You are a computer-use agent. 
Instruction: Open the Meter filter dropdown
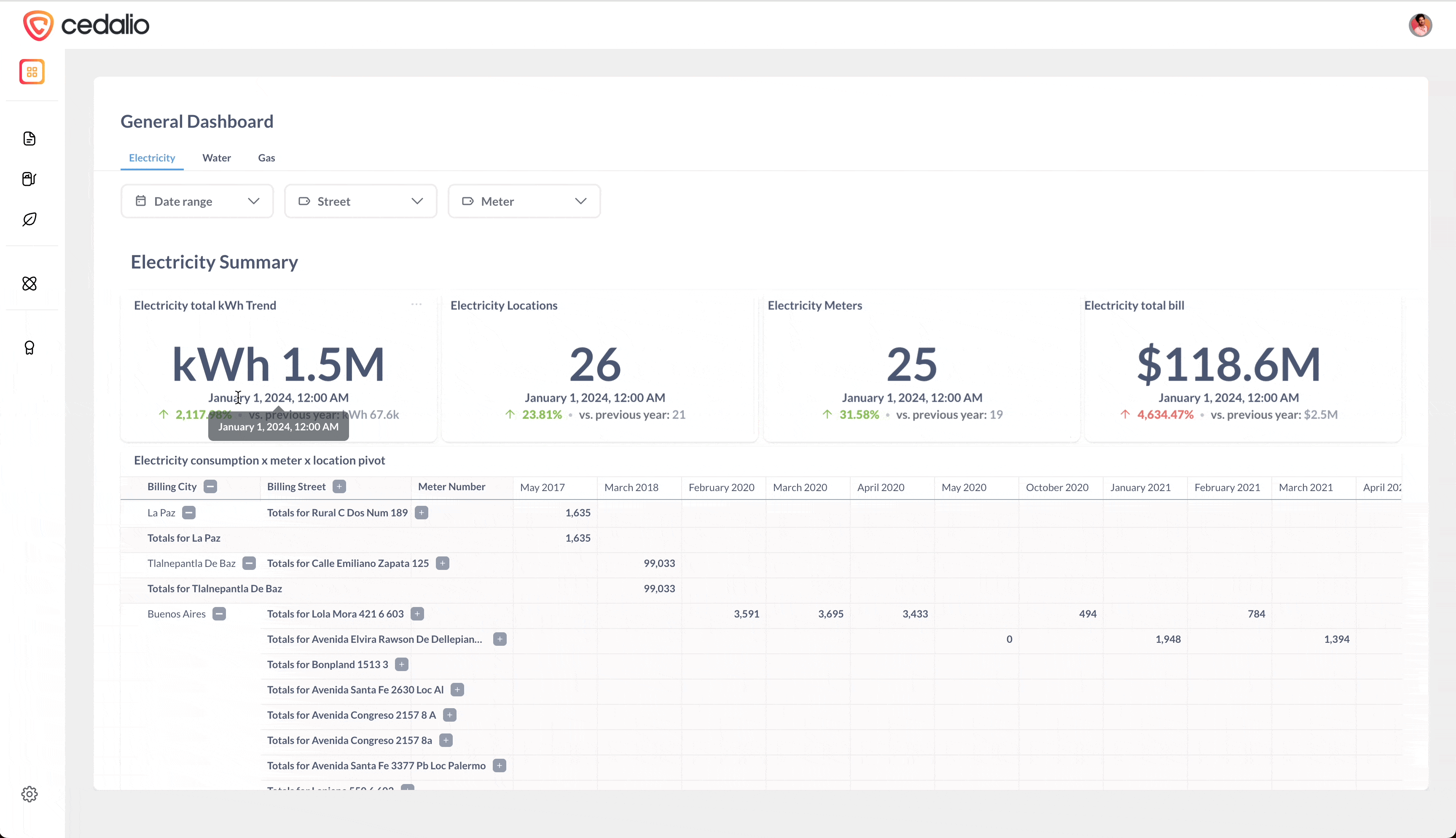[524, 201]
